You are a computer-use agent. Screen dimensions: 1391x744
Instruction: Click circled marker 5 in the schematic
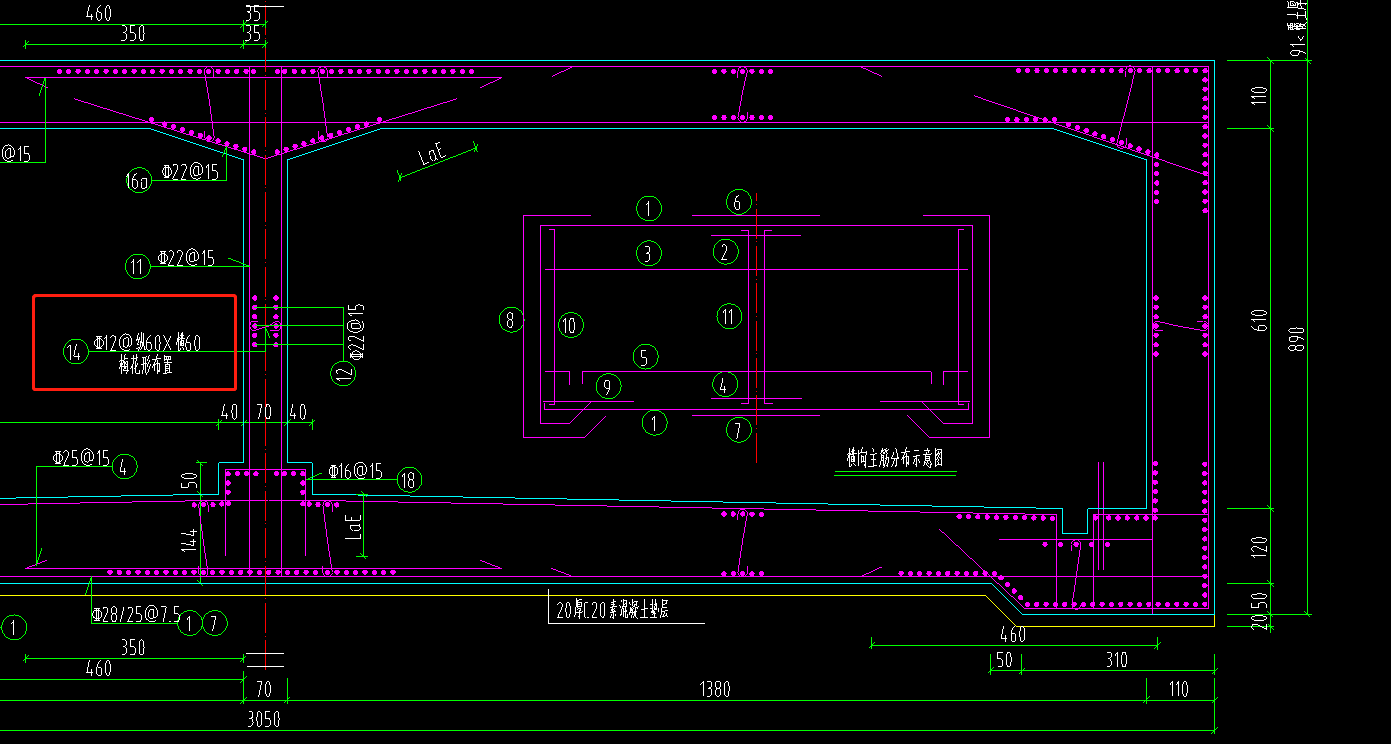point(645,357)
